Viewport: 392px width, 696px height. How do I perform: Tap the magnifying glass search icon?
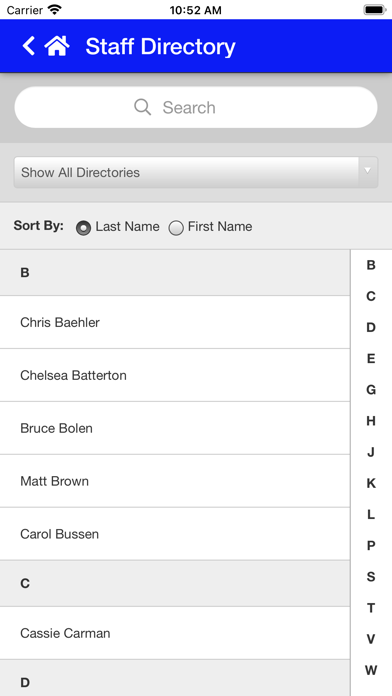[143, 107]
